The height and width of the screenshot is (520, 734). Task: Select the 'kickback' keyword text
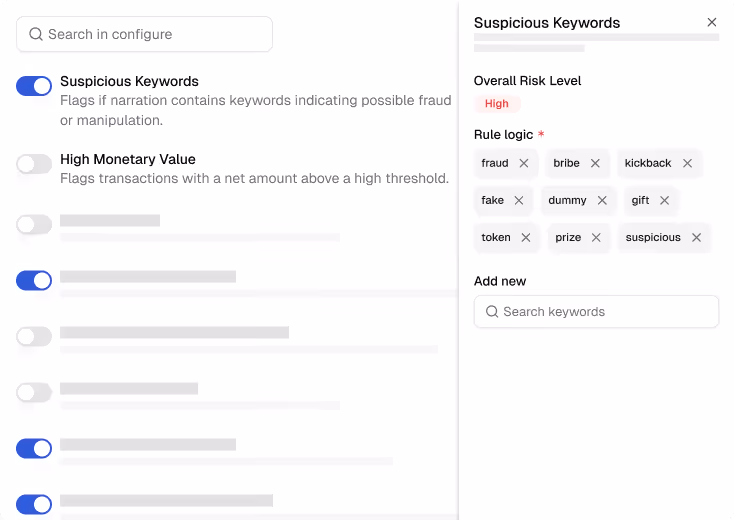[x=648, y=163]
